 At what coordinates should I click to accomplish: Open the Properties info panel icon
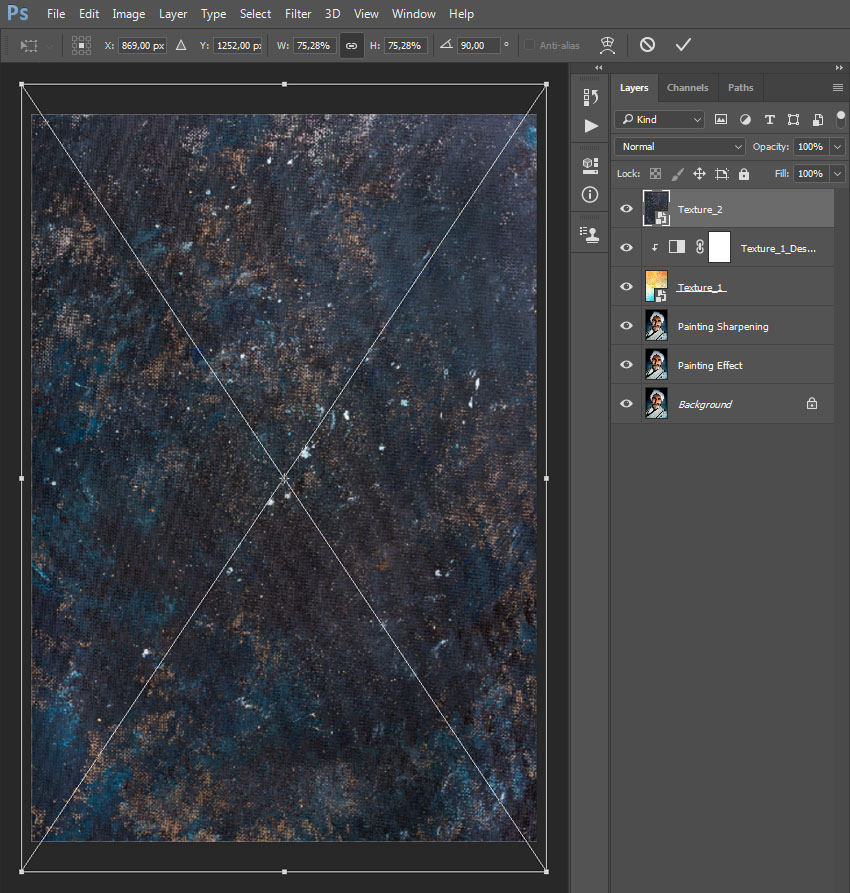coord(590,194)
